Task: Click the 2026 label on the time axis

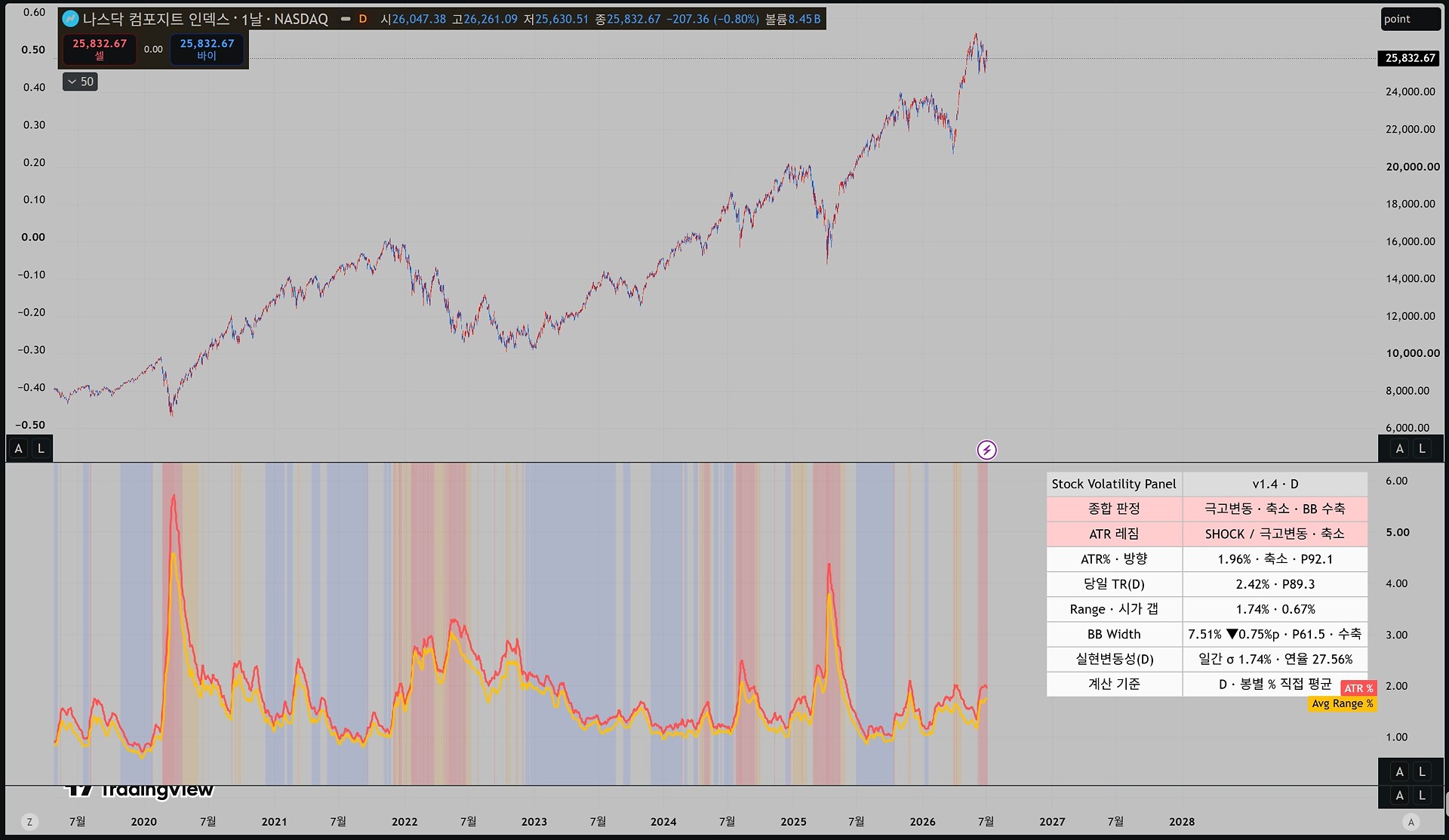Action: tap(922, 822)
